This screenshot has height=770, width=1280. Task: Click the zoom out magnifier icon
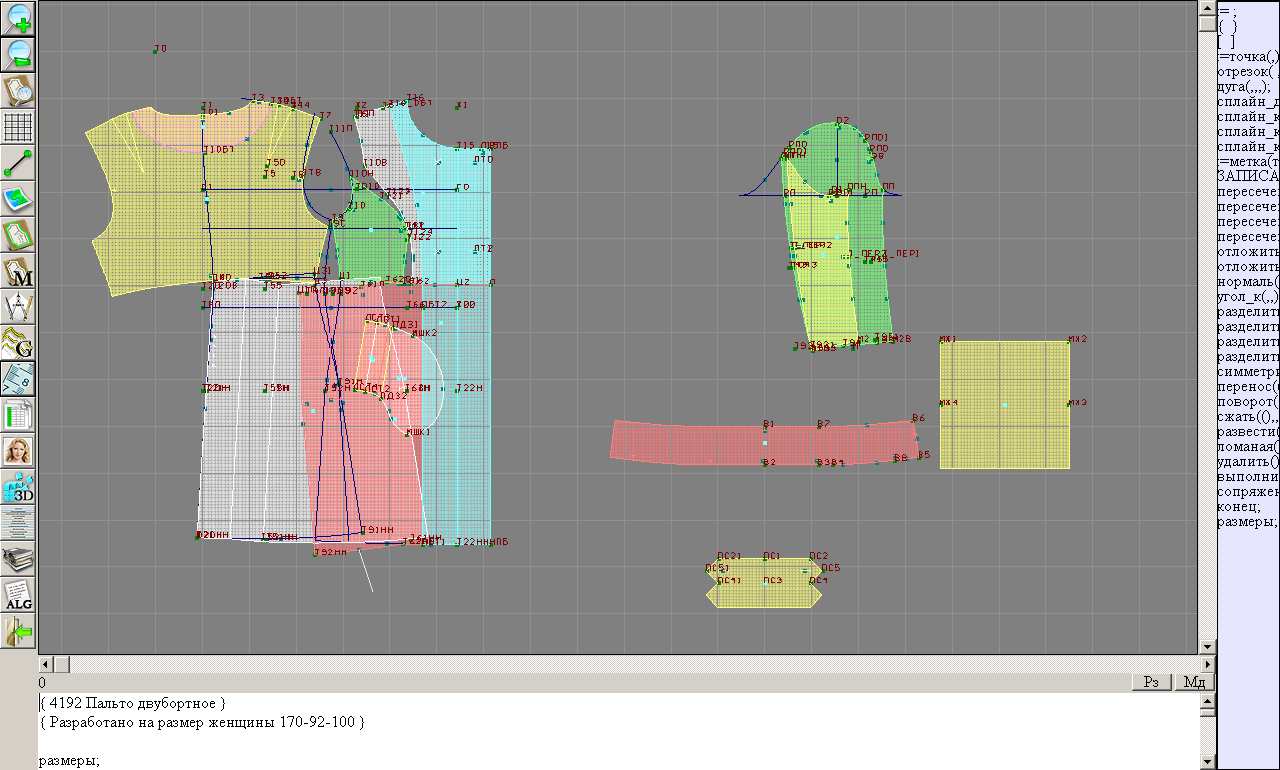[19, 54]
